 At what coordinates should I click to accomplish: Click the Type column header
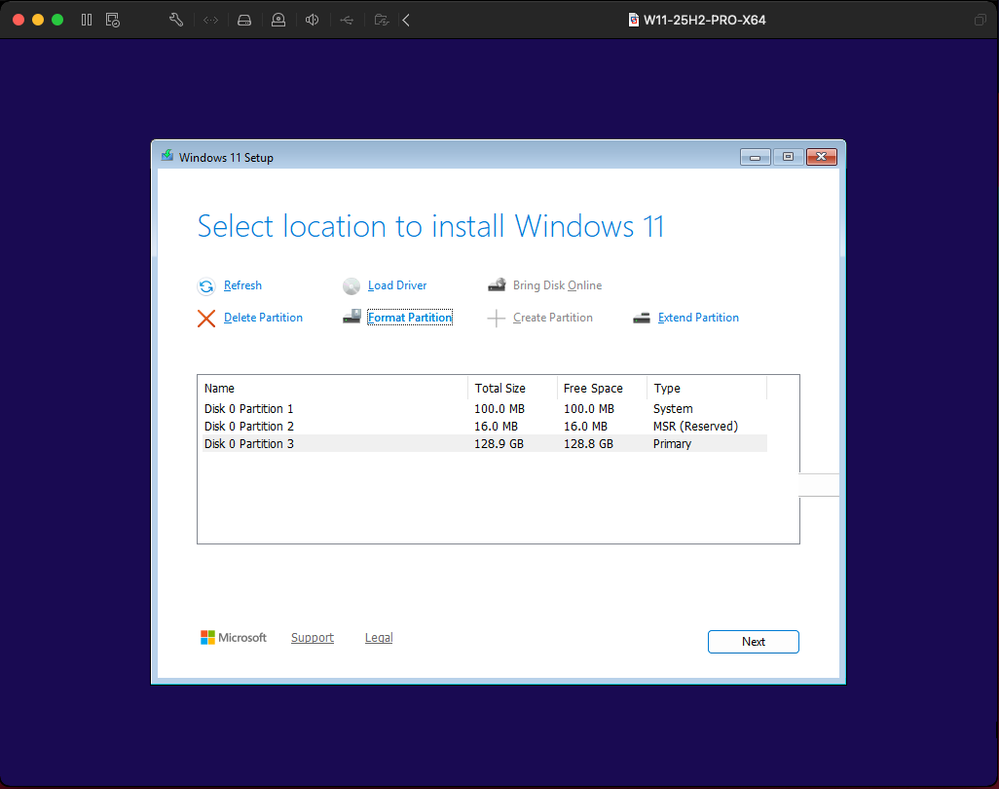[707, 388]
